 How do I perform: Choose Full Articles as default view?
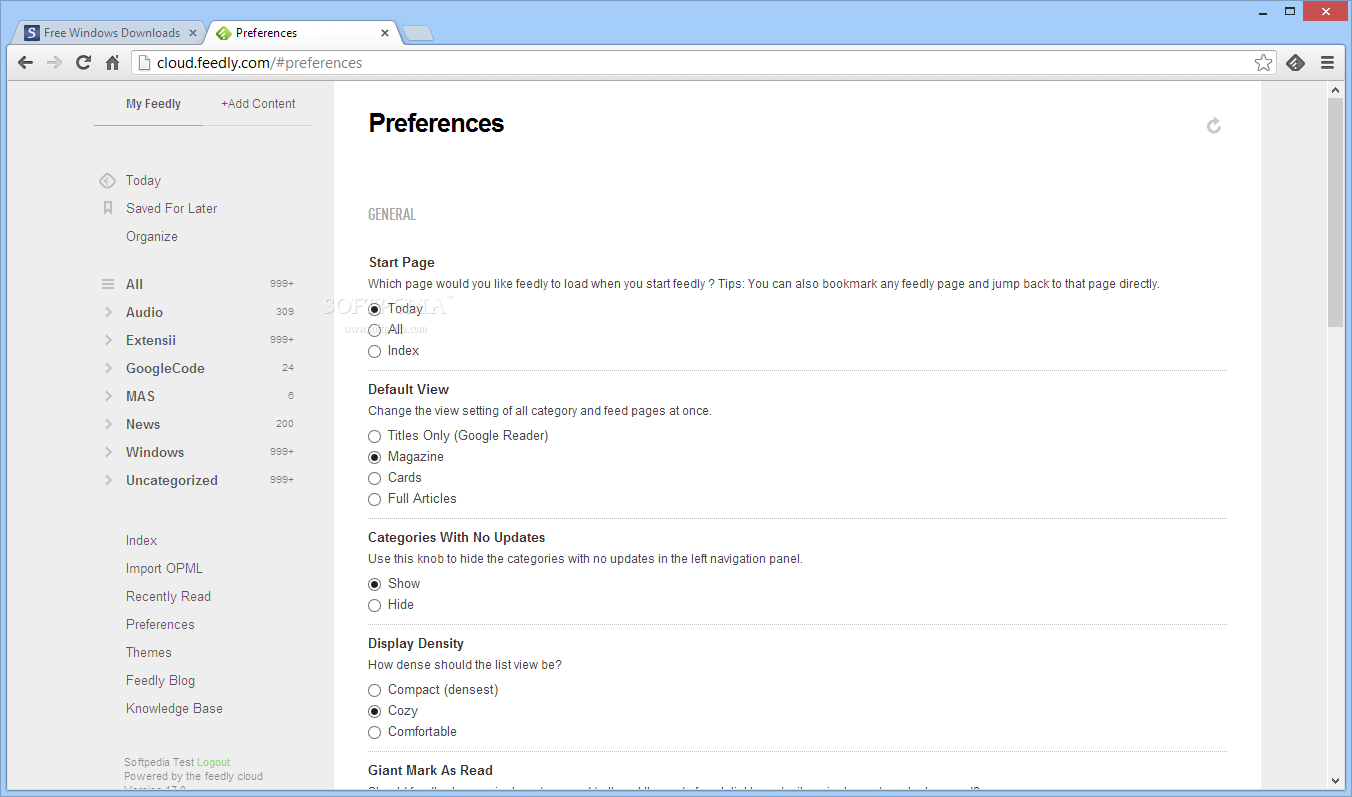[x=374, y=499]
